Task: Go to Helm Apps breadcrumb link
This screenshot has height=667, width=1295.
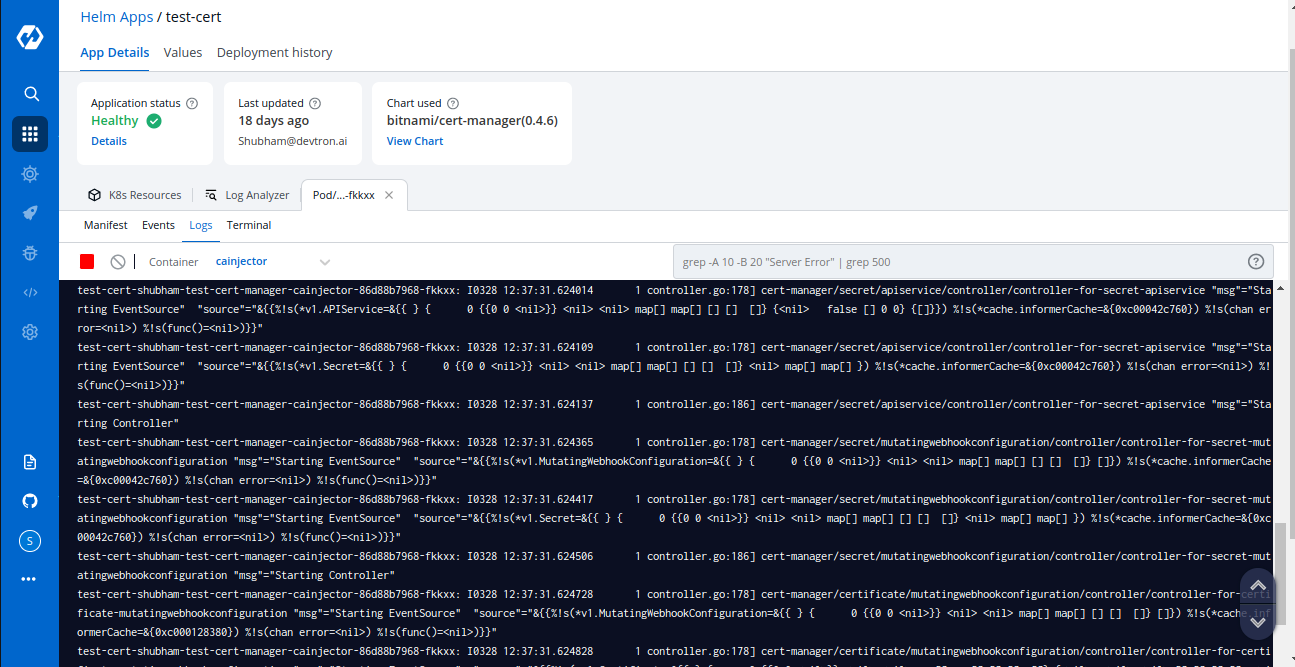Action: click(117, 17)
